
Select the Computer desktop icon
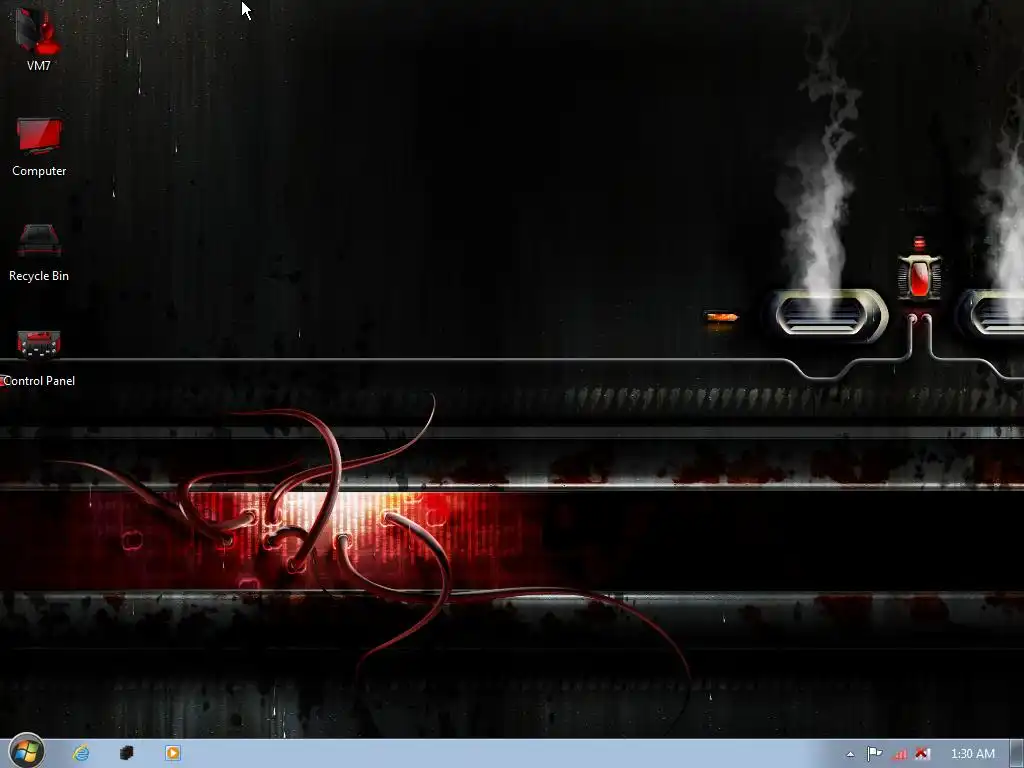(39, 147)
